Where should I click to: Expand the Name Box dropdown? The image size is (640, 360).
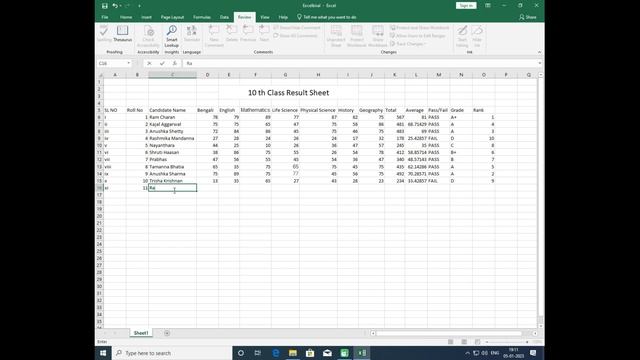[x=129, y=63]
